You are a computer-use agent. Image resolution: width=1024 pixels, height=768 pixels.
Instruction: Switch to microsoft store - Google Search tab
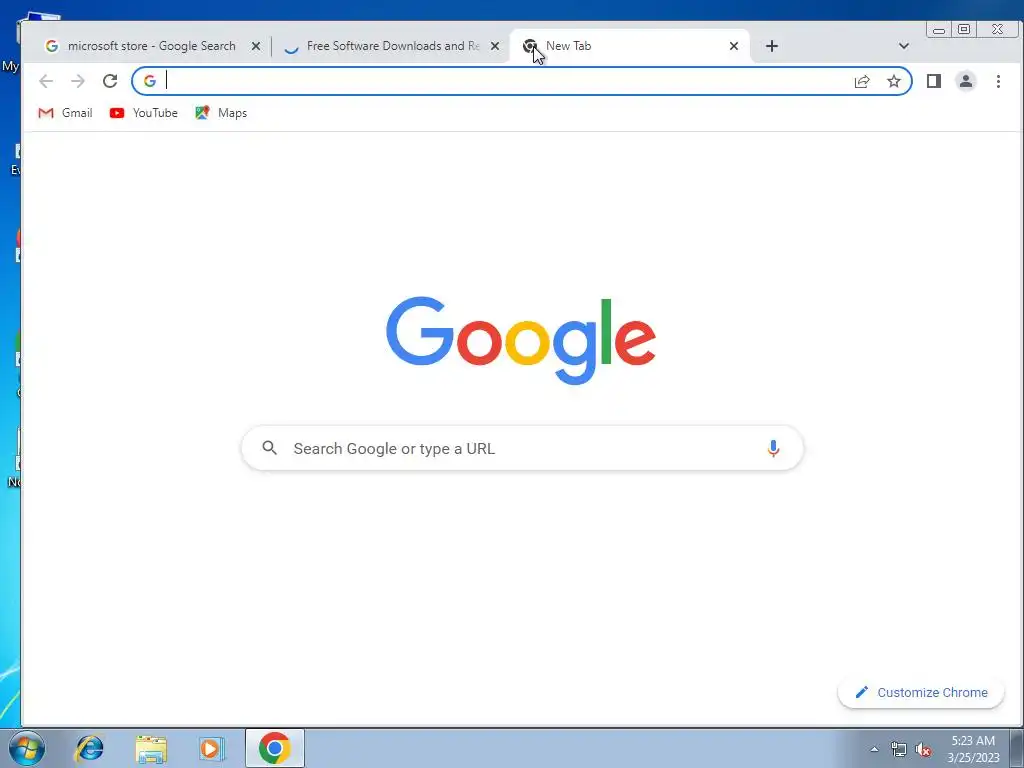click(x=151, y=46)
